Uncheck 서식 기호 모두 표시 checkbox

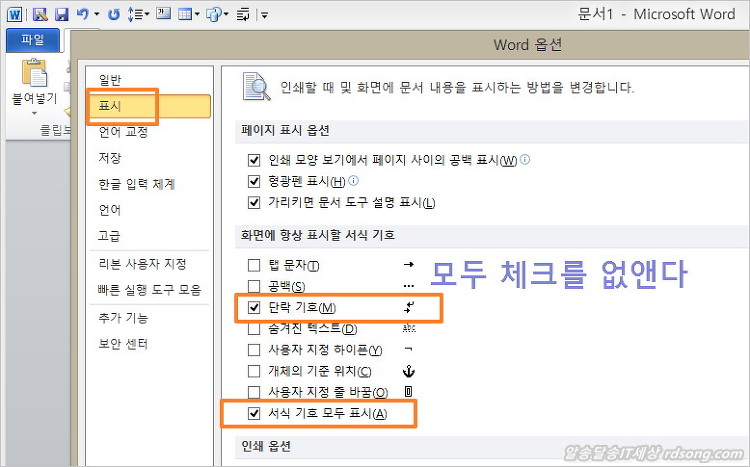coord(254,413)
